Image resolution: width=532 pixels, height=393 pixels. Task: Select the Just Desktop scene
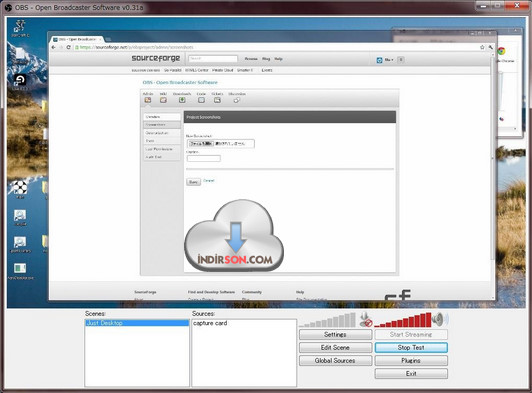(137, 323)
